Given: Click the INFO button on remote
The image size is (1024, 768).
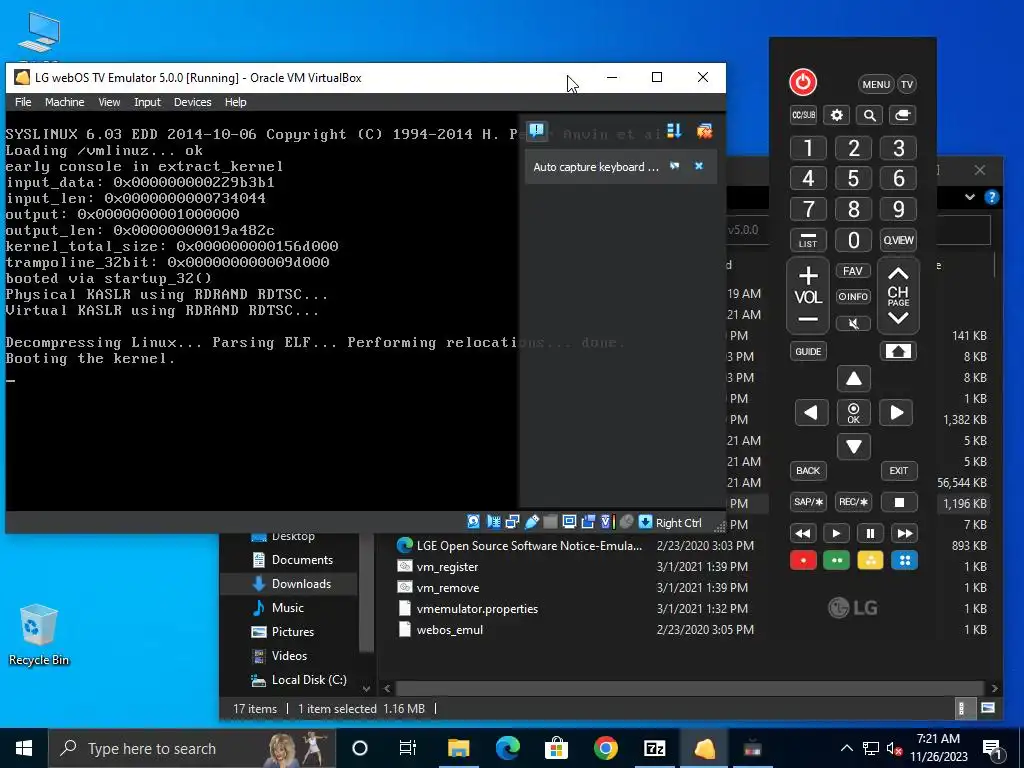Looking at the screenshot, I should [x=853, y=296].
